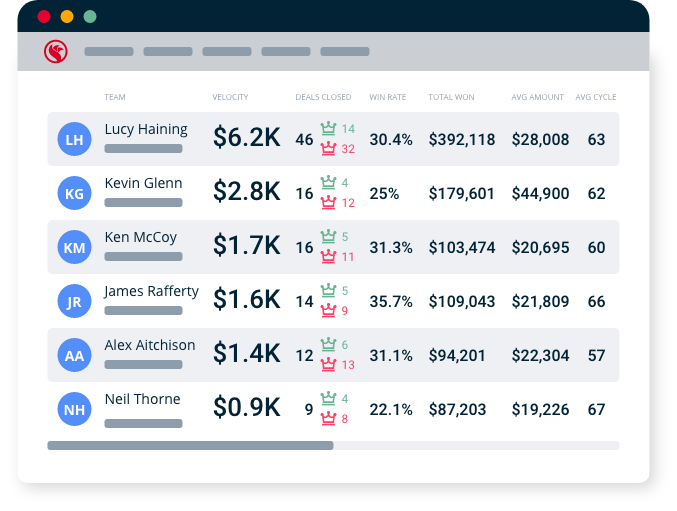The width and height of the screenshot is (677, 511).
Task: Select the green won crown for Neil Thorne
Action: pos(328,399)
